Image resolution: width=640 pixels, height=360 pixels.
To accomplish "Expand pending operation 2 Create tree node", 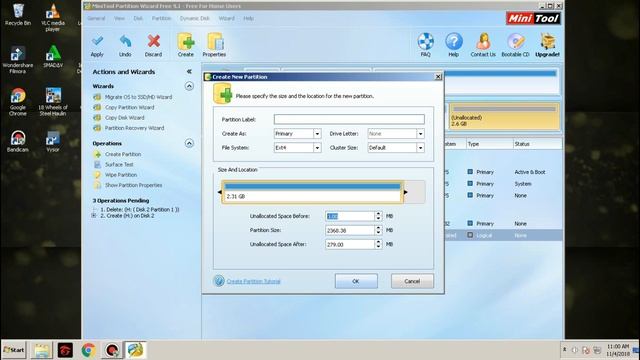I will [94, 216].
